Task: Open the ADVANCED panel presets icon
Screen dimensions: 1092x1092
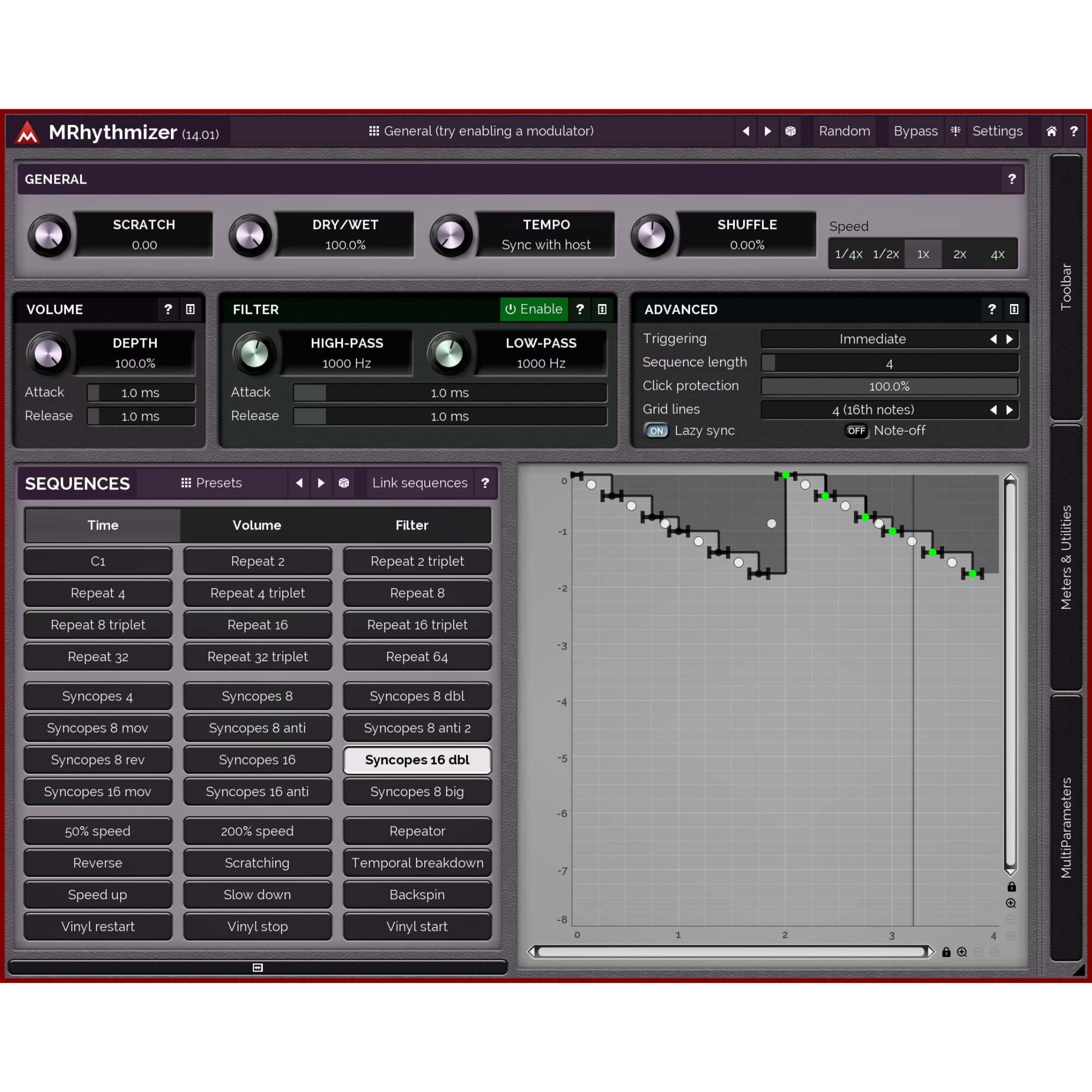Action: (1014, 309)
